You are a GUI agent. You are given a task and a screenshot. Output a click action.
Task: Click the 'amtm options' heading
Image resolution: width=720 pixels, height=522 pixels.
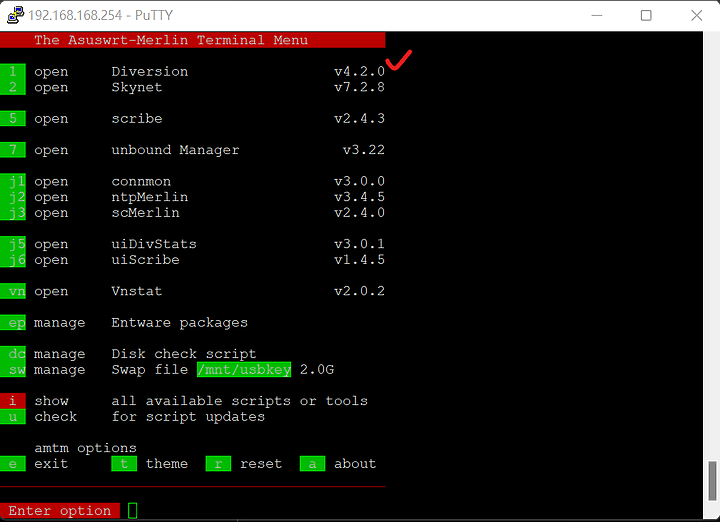pyautogui.click(x=85, y=448)
